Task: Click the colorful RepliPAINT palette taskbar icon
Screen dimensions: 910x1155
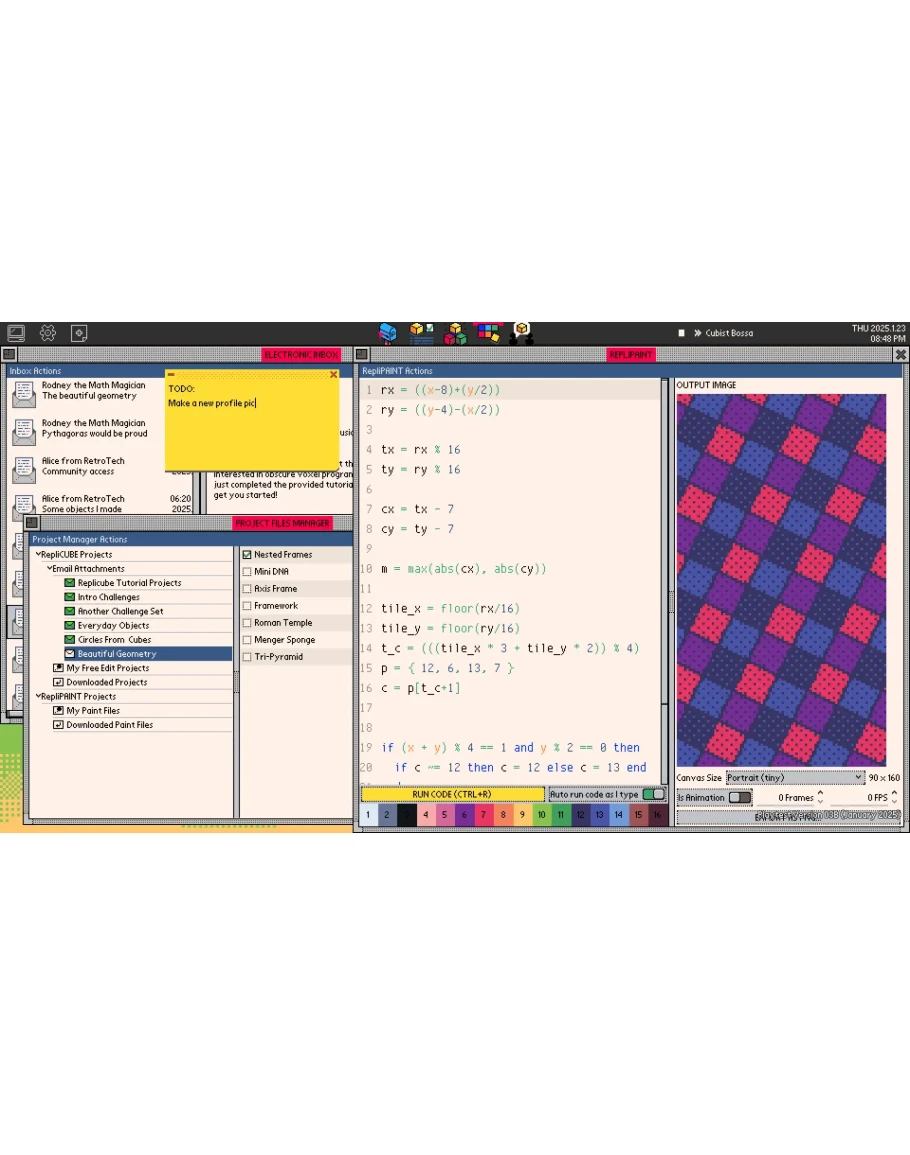Action: [488, 332]
